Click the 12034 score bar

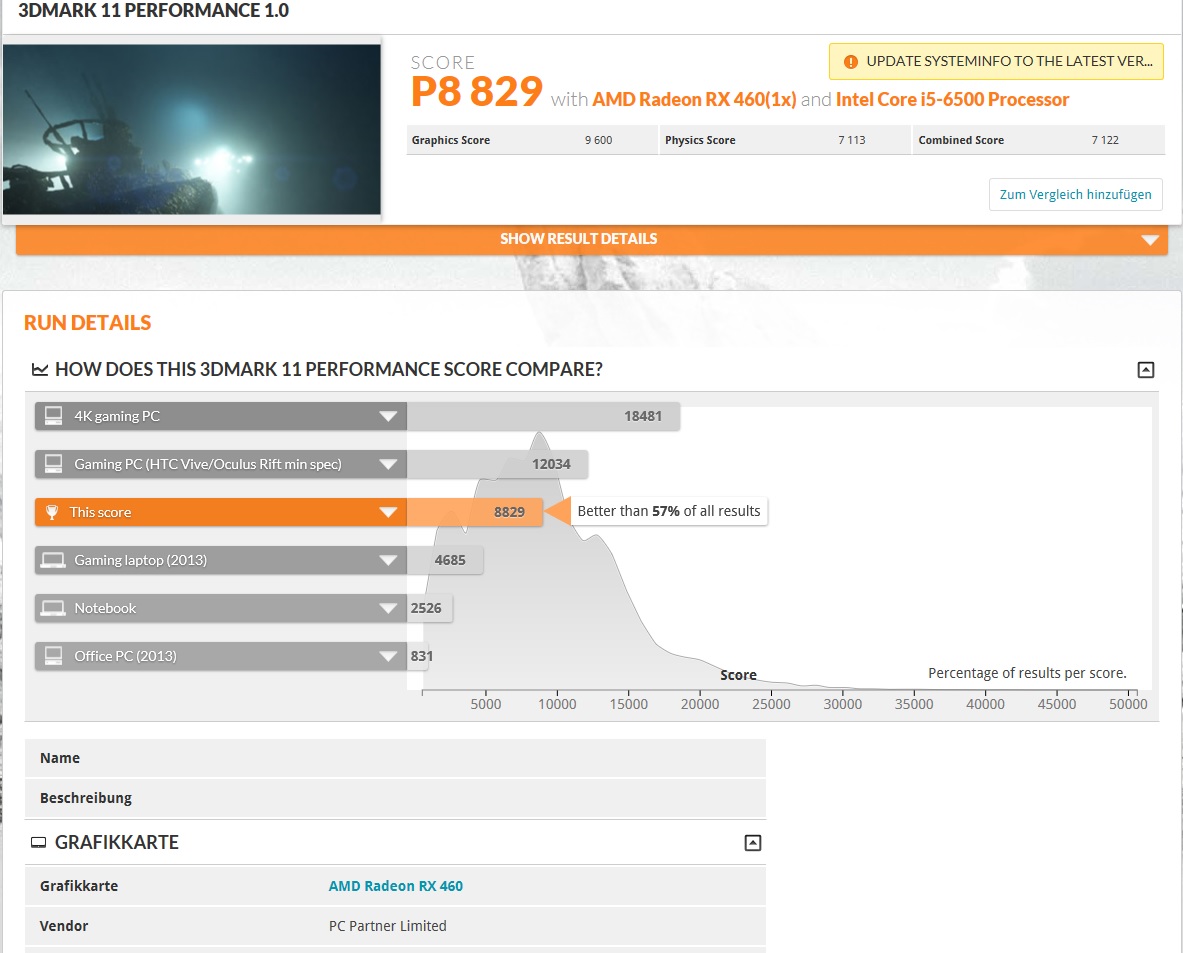tap(497, 464)
